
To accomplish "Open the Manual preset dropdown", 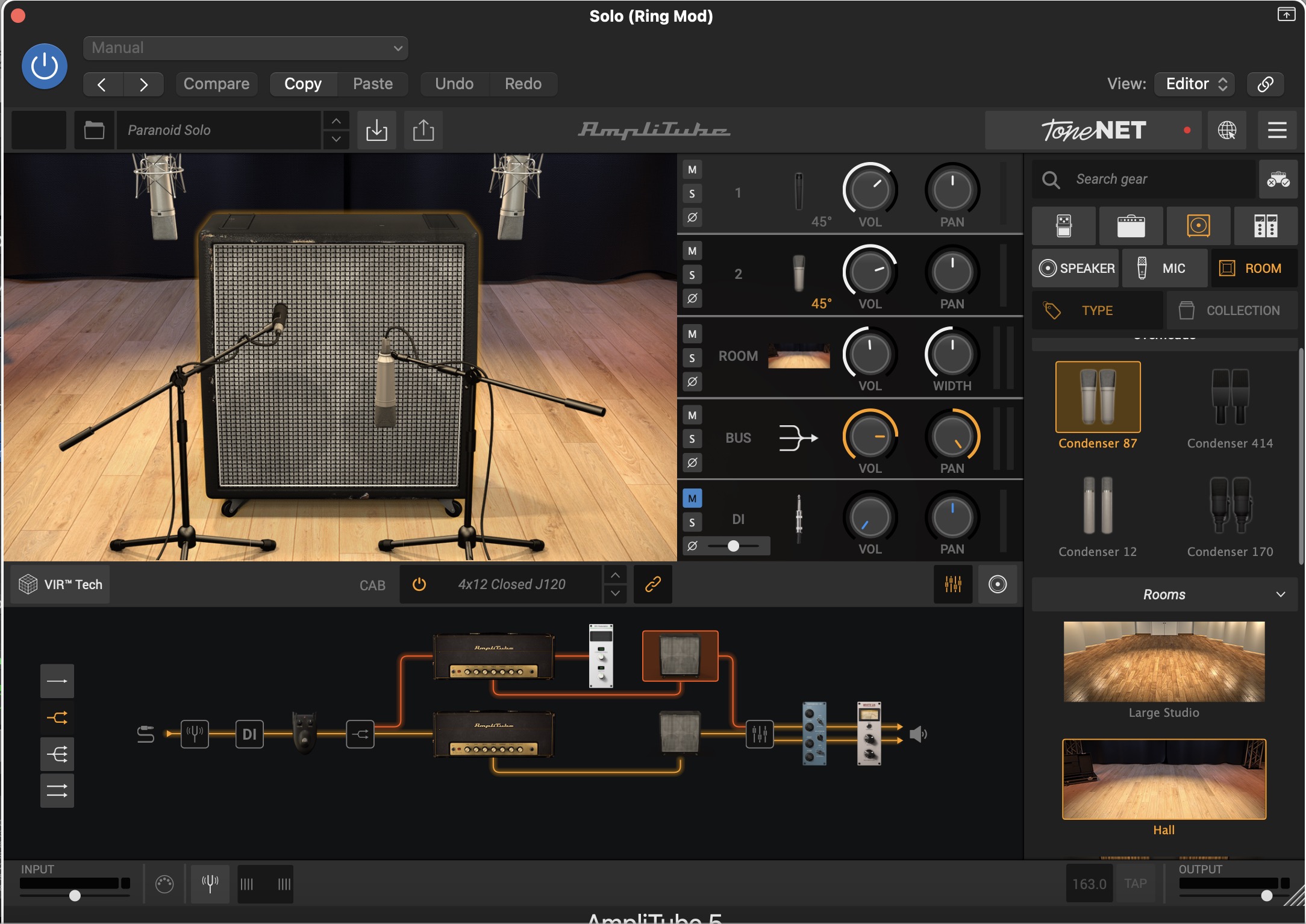I will (246, 48).
